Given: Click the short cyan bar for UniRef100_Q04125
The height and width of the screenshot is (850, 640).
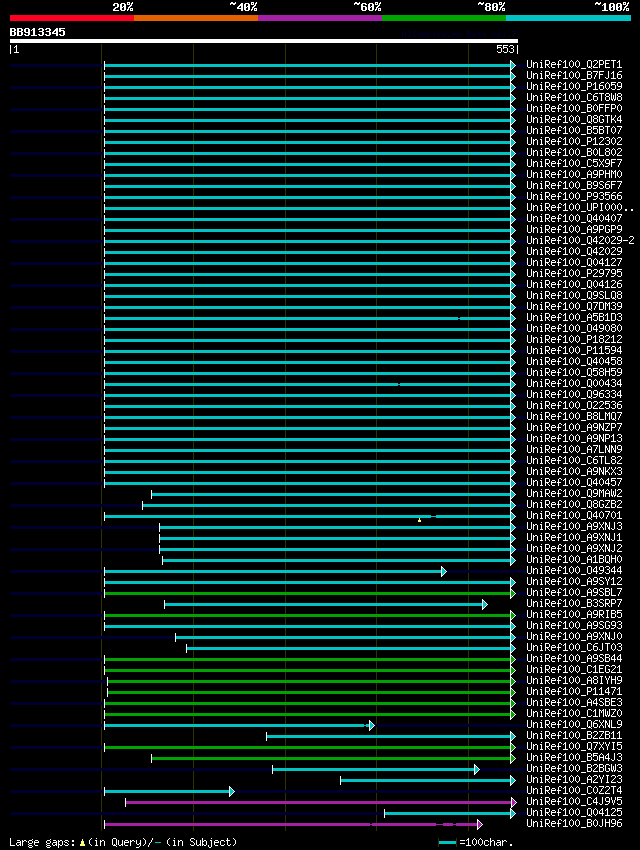Looking at the screenshot, I should click(448, 813).
